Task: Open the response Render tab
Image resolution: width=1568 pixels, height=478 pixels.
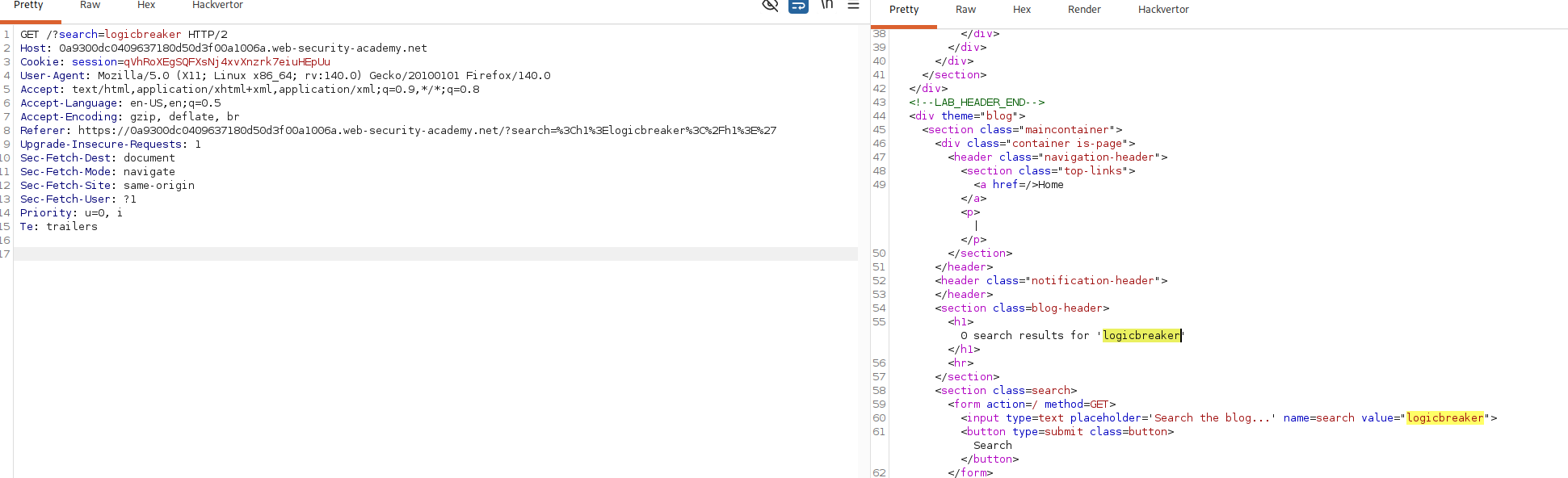Action: point(1084,10)
